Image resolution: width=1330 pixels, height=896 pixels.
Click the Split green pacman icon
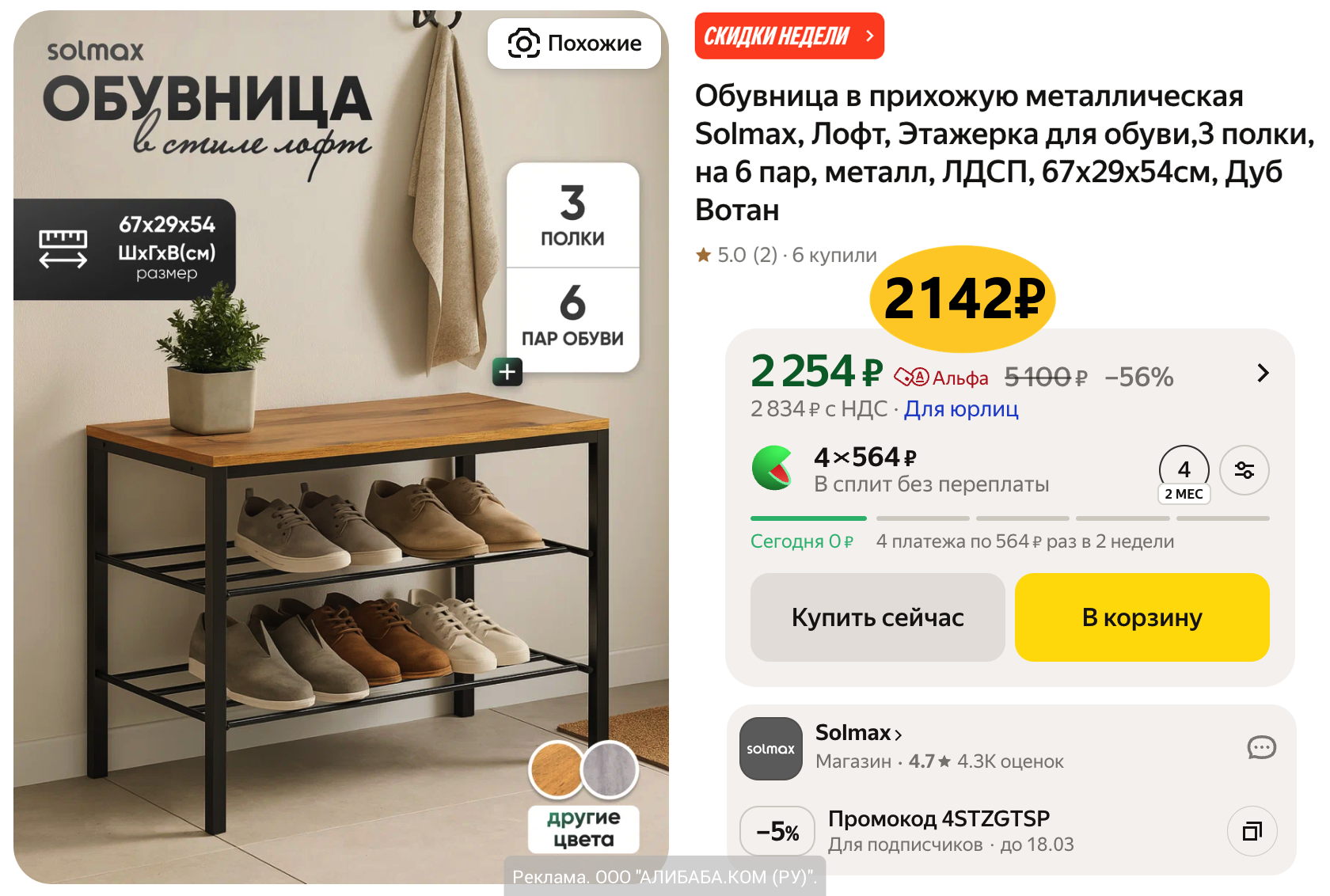[773, 468]
